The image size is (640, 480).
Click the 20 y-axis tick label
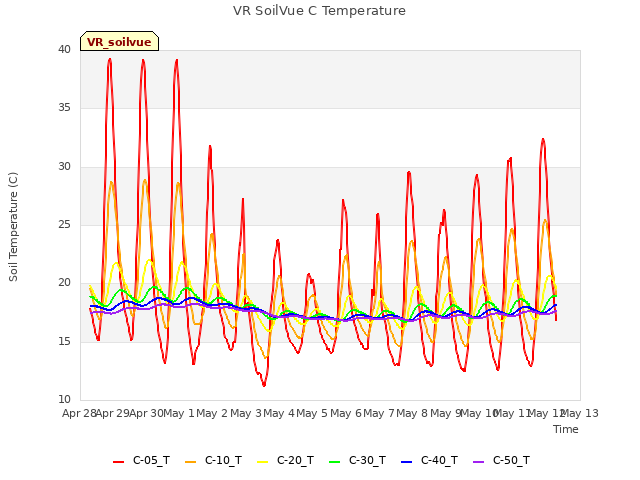click(64, 283)
